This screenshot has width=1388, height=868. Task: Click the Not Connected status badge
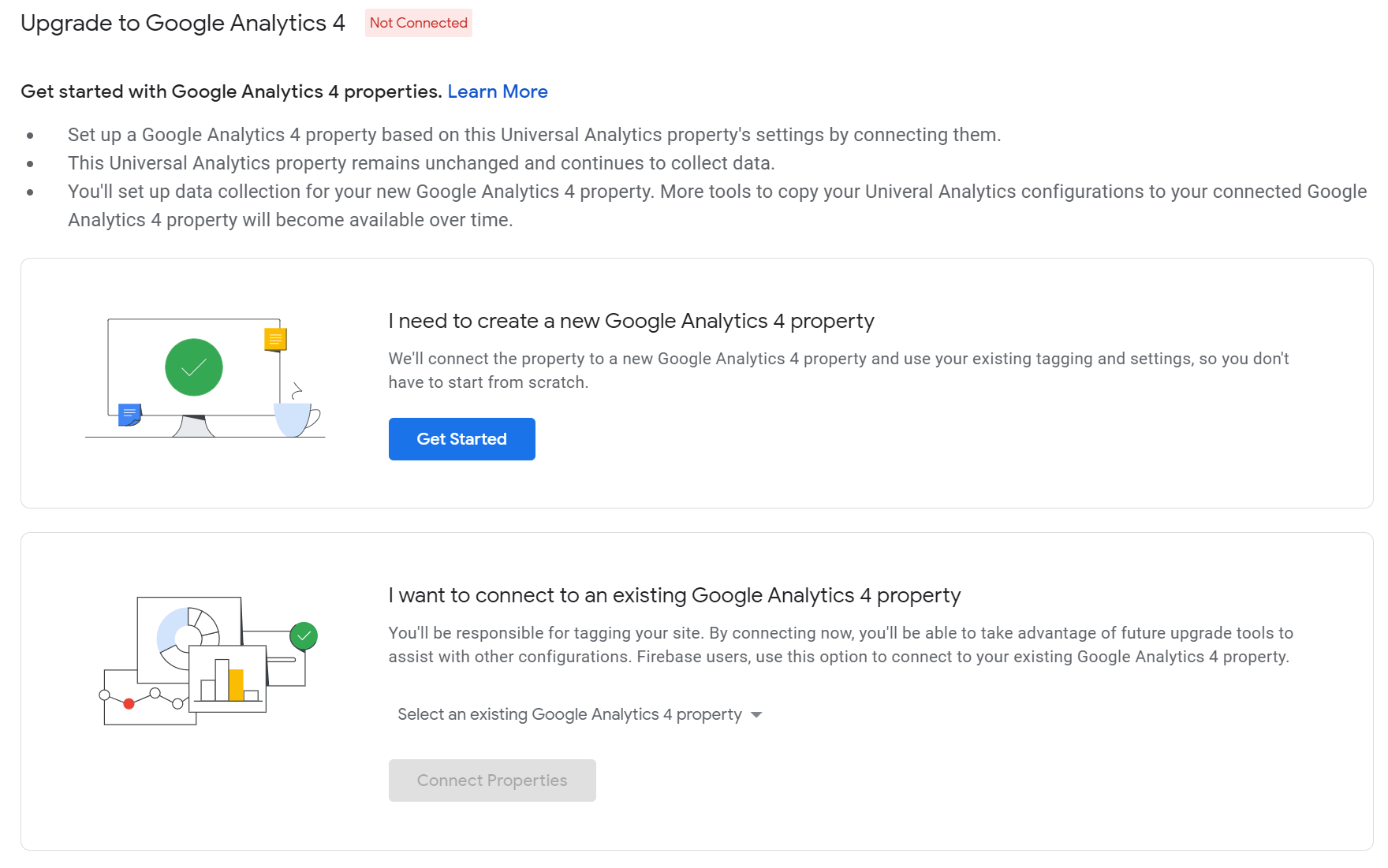tap(418, 23)
